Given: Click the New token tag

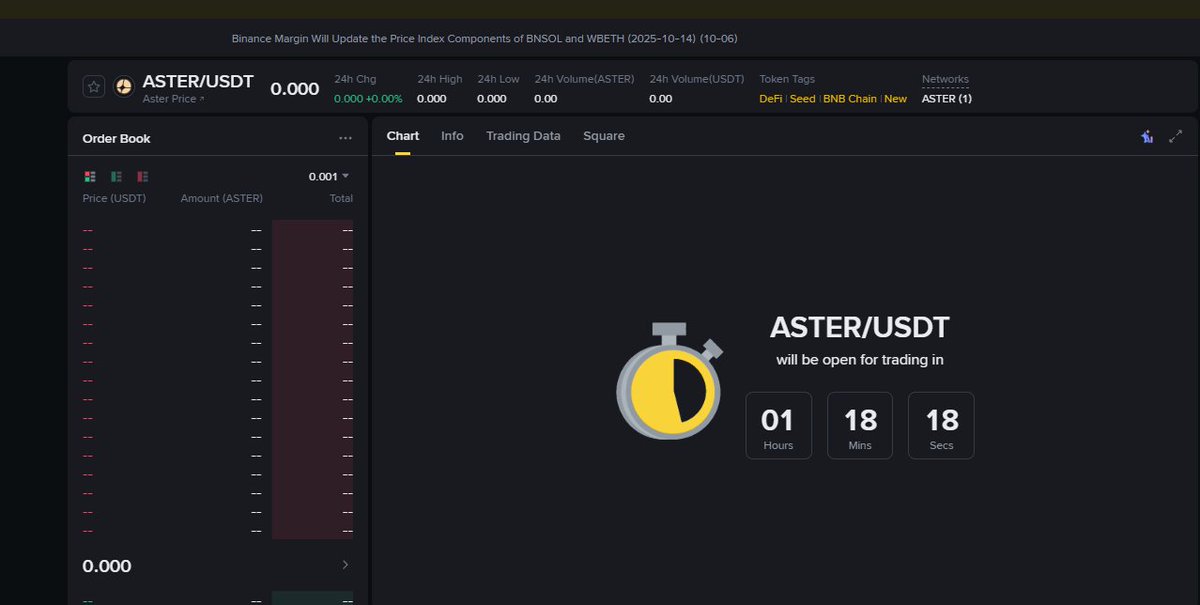Looking at the screenshot, I should (x=896, y=99).
